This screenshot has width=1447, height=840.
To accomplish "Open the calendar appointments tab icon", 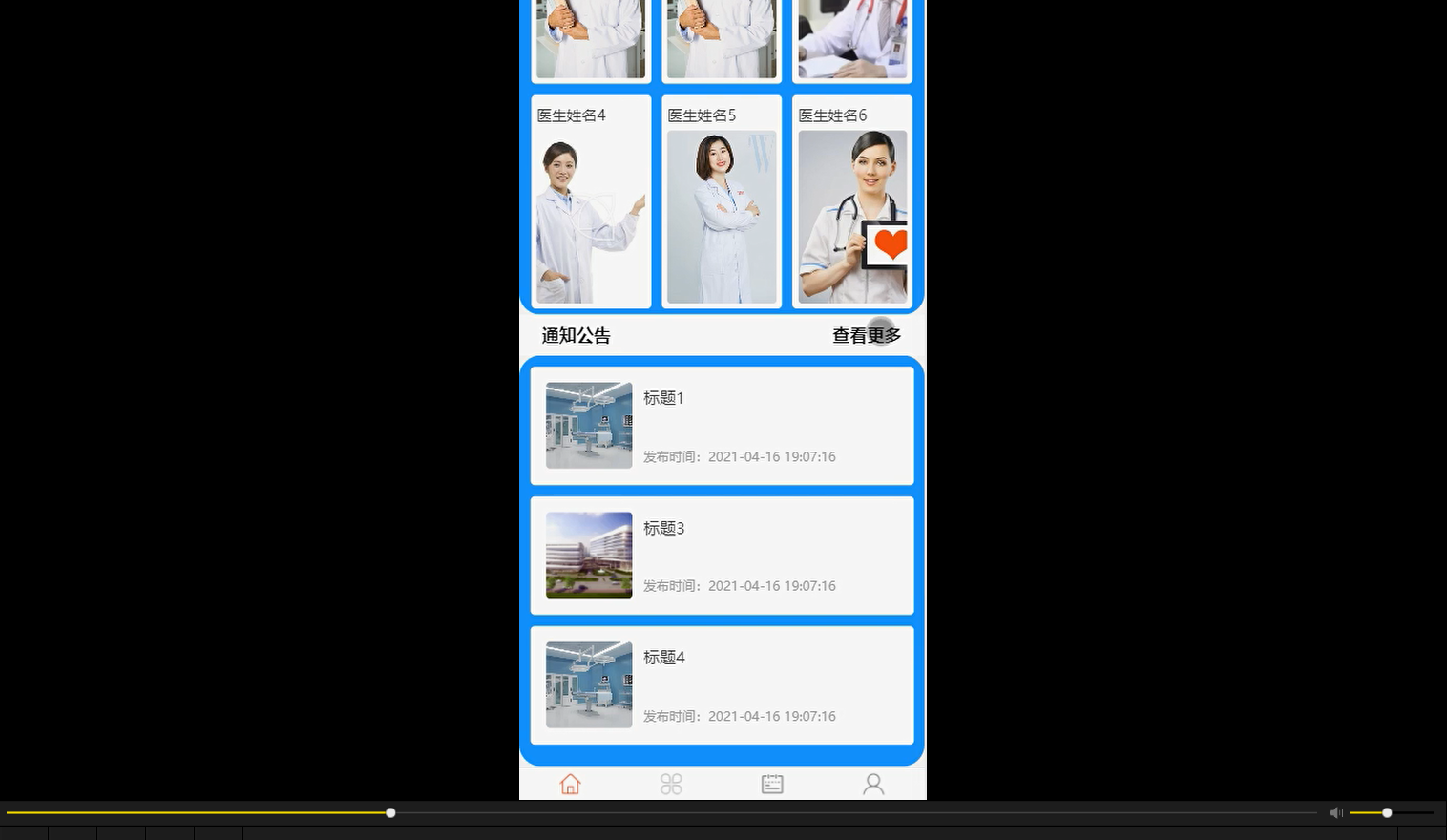I will (x=772, y=784).
